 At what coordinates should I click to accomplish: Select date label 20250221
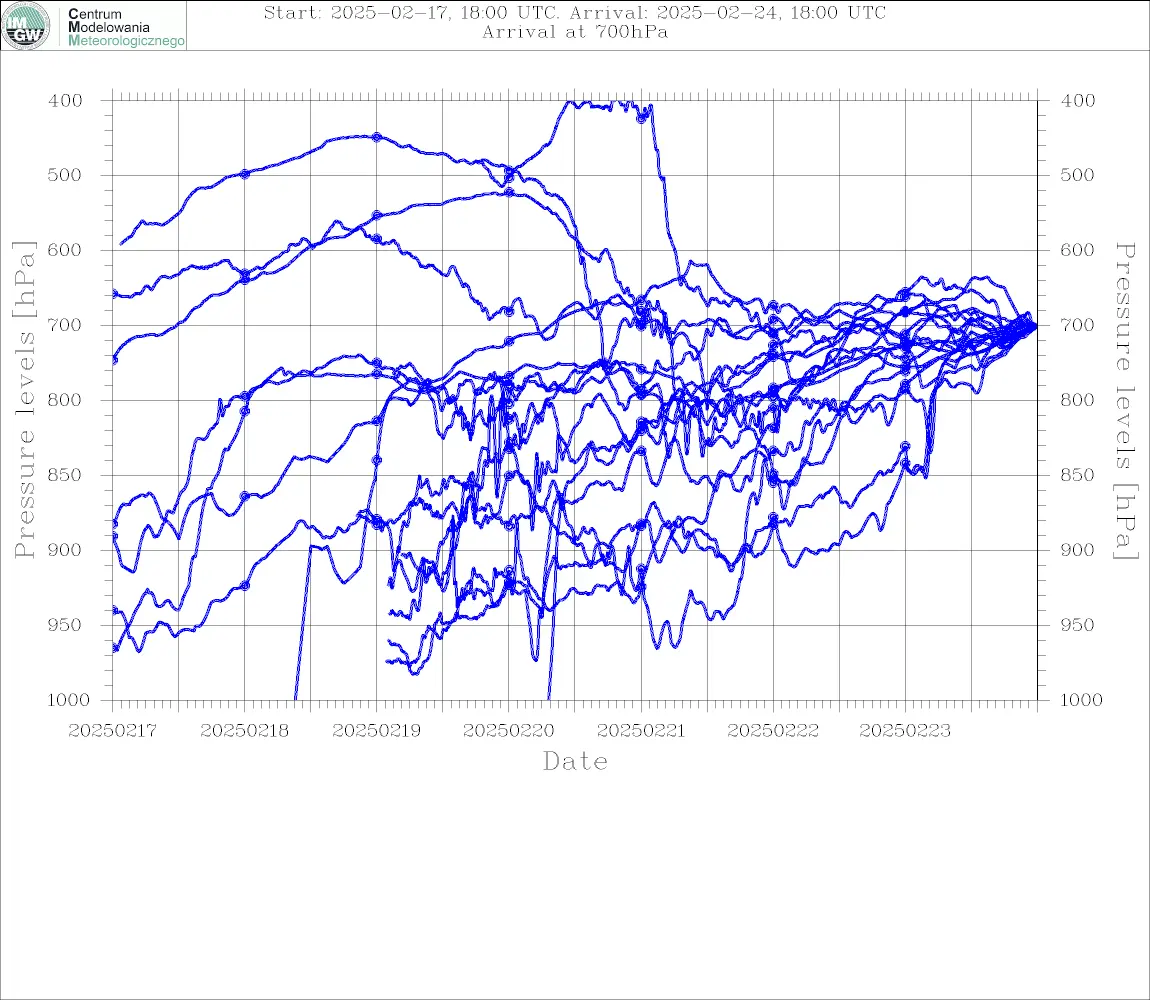(641, 731)
